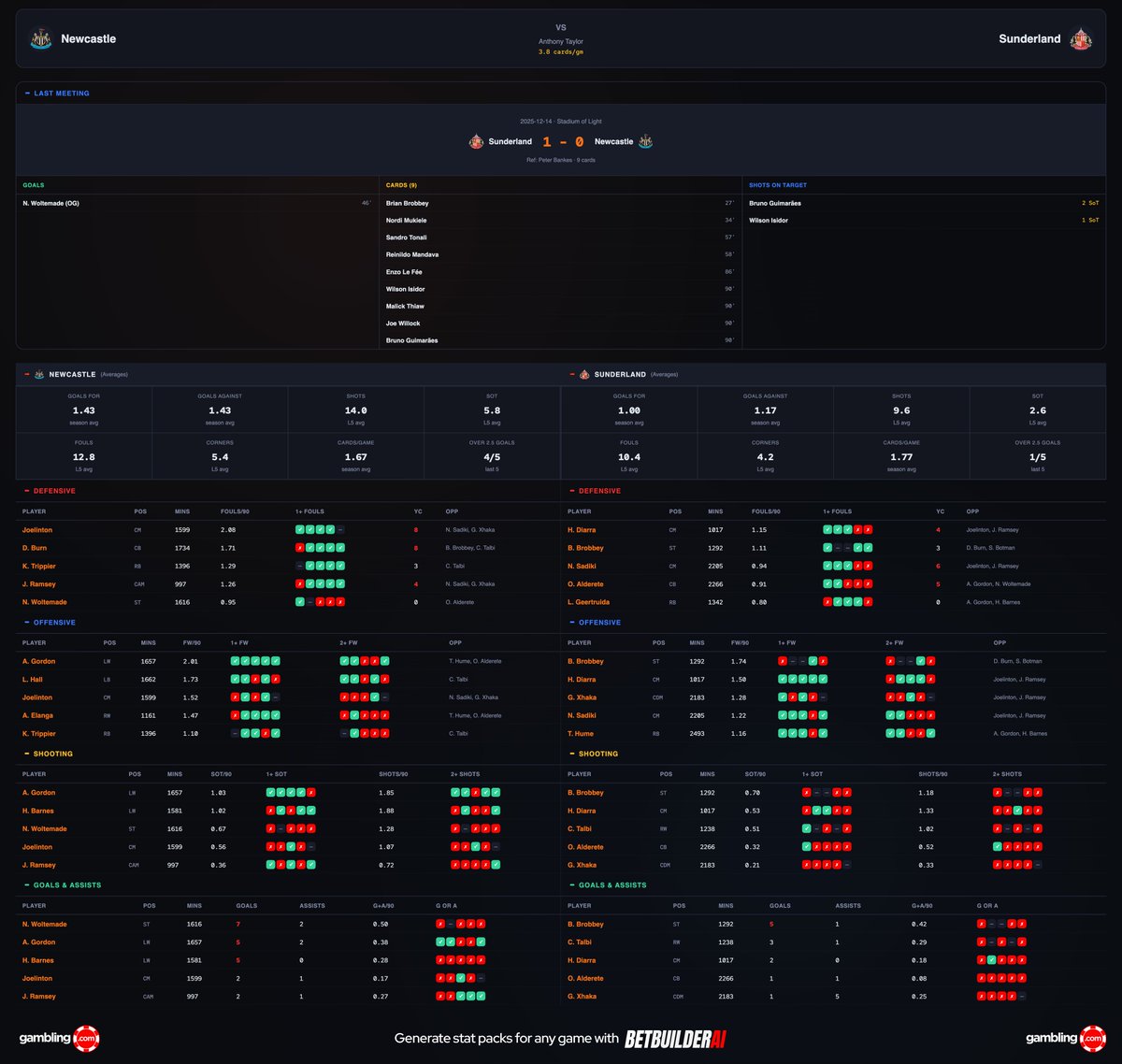The height and width of the screenshot is (1064, 1122).
Task: Click the gambling.com logo at bottom left
Action: coord(59,1038)
